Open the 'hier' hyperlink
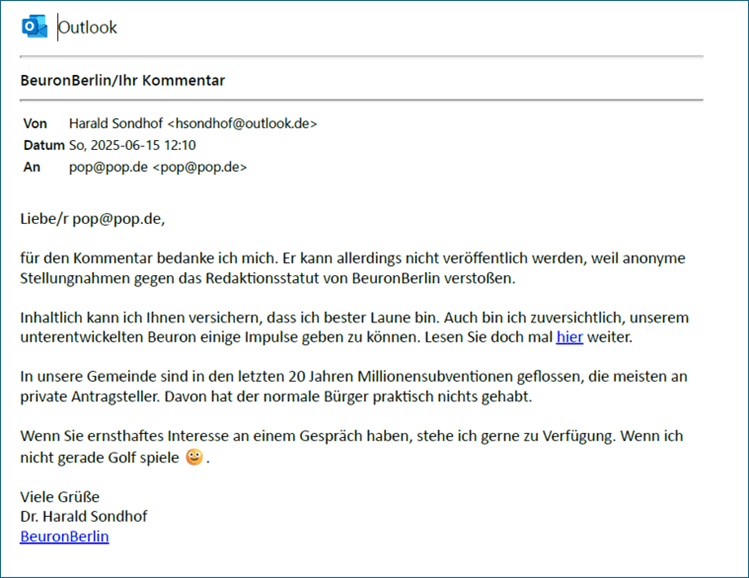749x578 pixels. coord(569,337)
